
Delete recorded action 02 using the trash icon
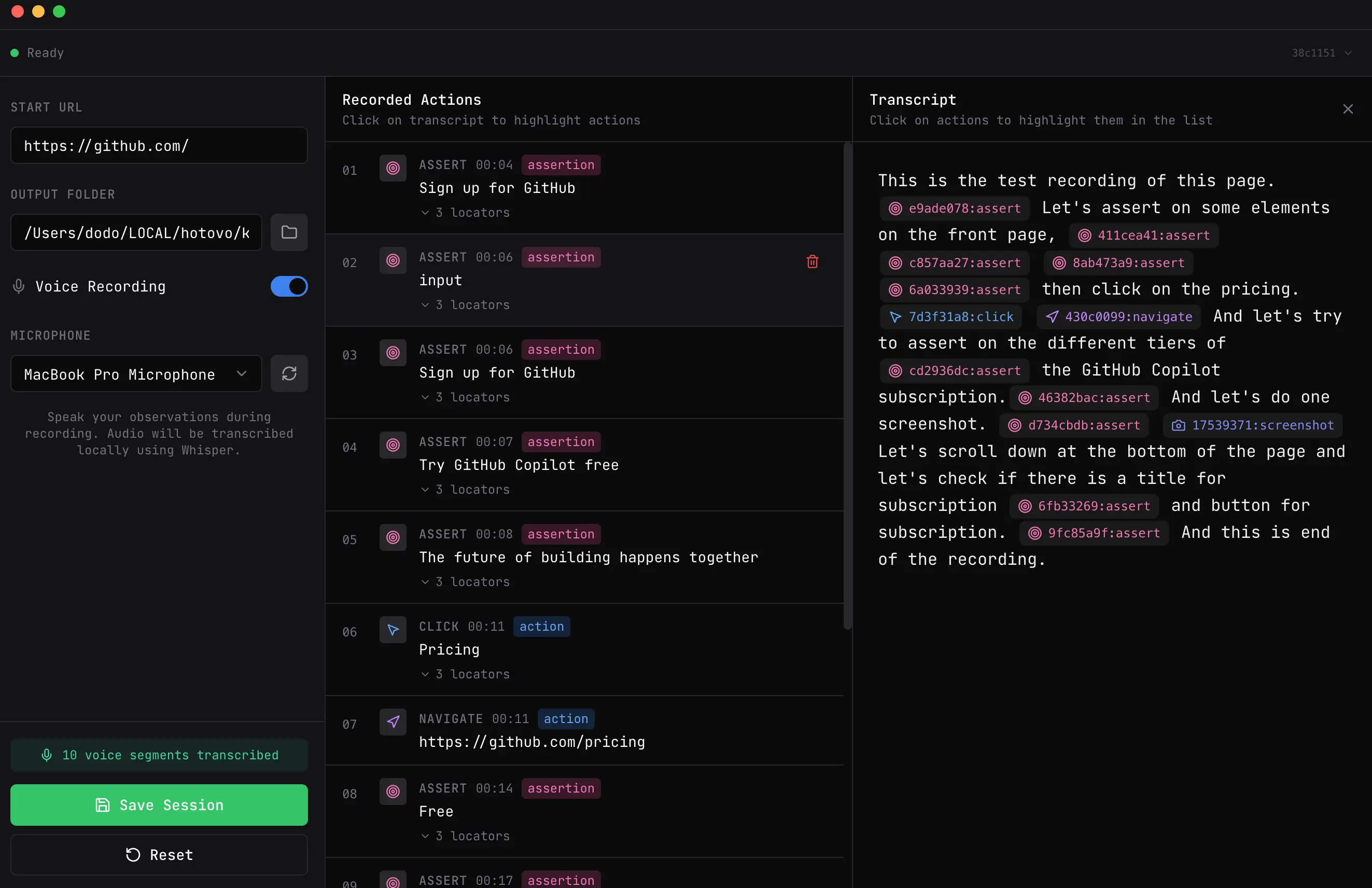pyautogui.click(x=812, y=261)
